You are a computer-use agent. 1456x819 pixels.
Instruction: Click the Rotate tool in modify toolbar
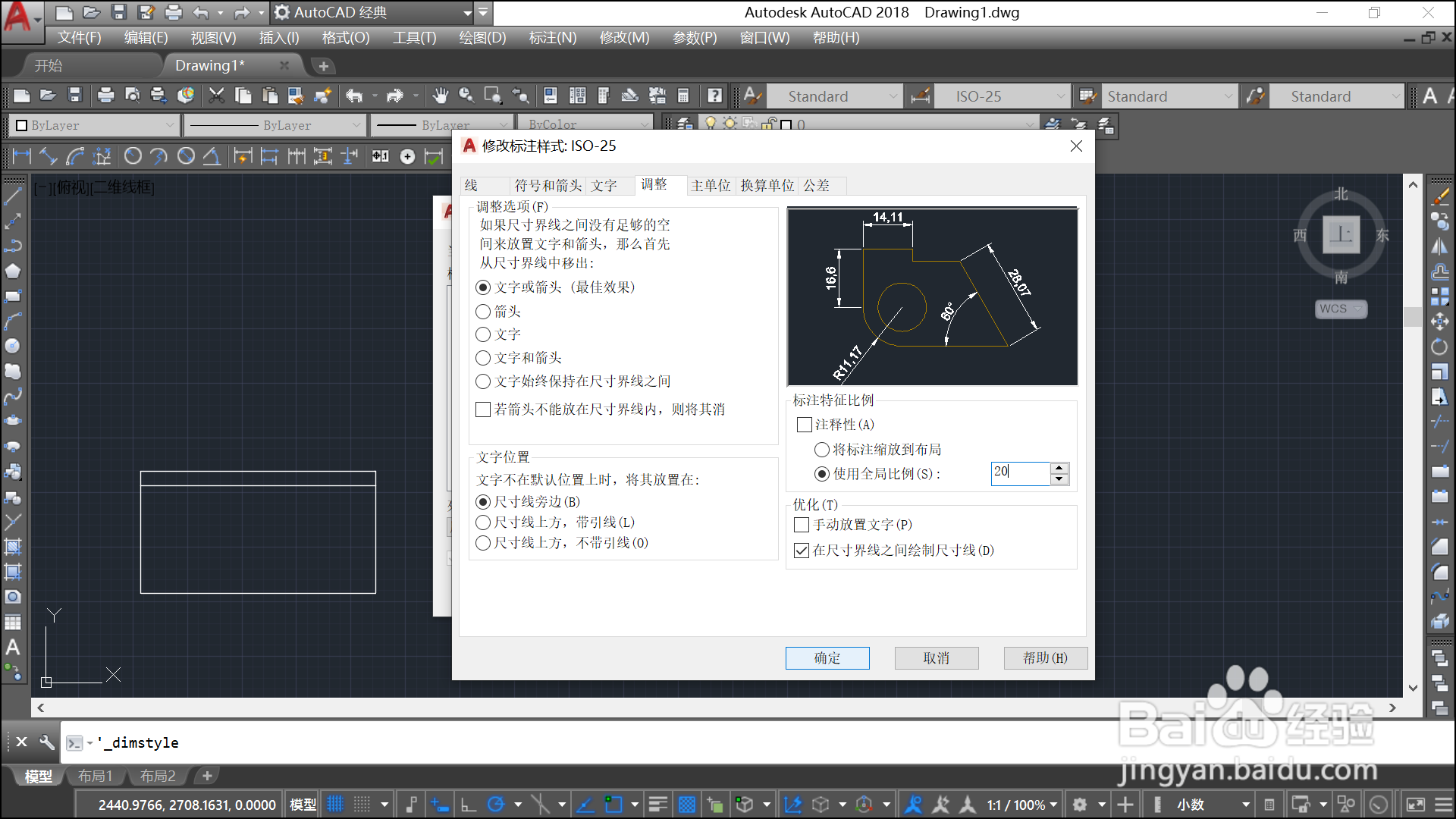point(1440,347)
